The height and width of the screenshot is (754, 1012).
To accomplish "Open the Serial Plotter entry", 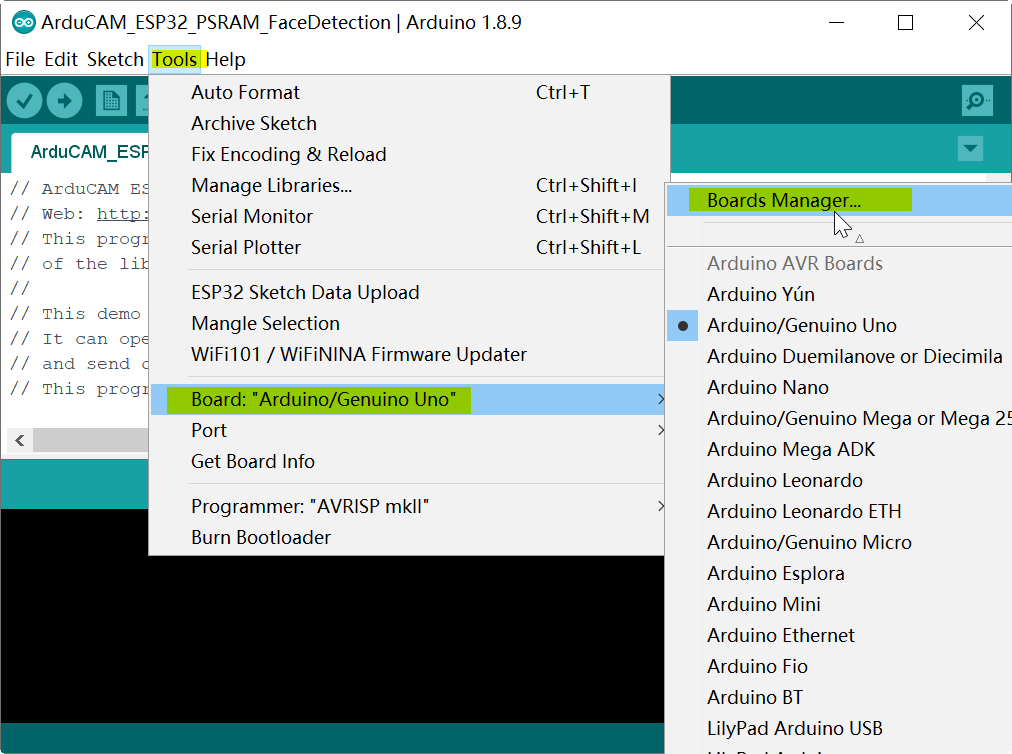I will (x=407, y=247).
